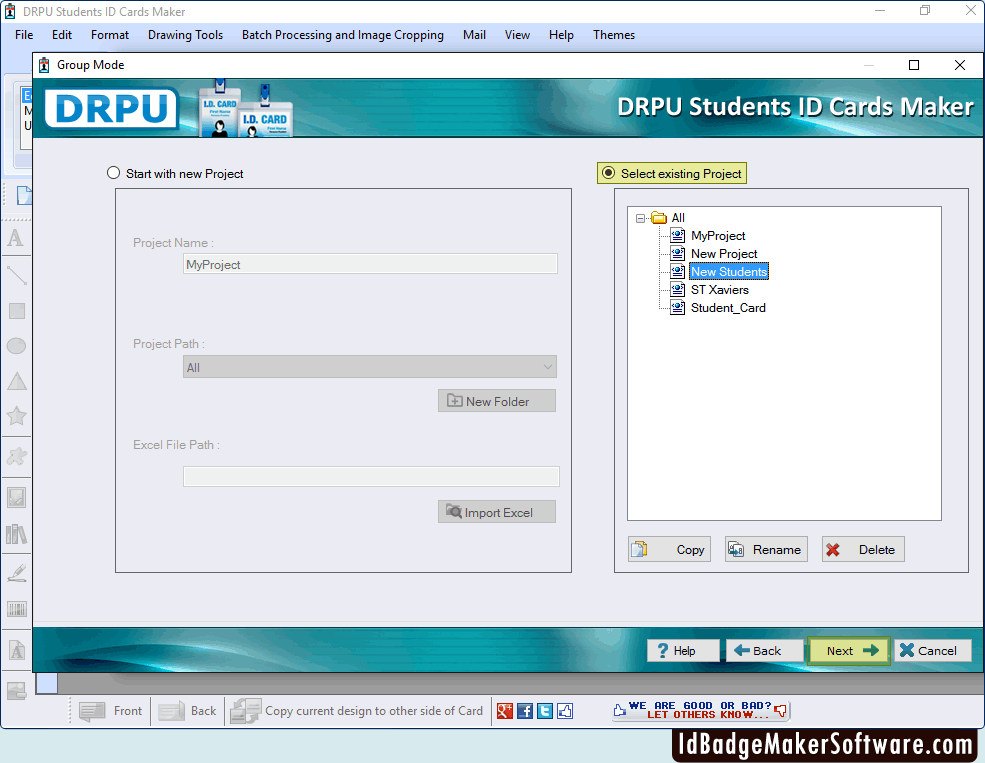Select the Ellipse shape tool
This screenshot has height=763, width=985.
tap(16, 346)
